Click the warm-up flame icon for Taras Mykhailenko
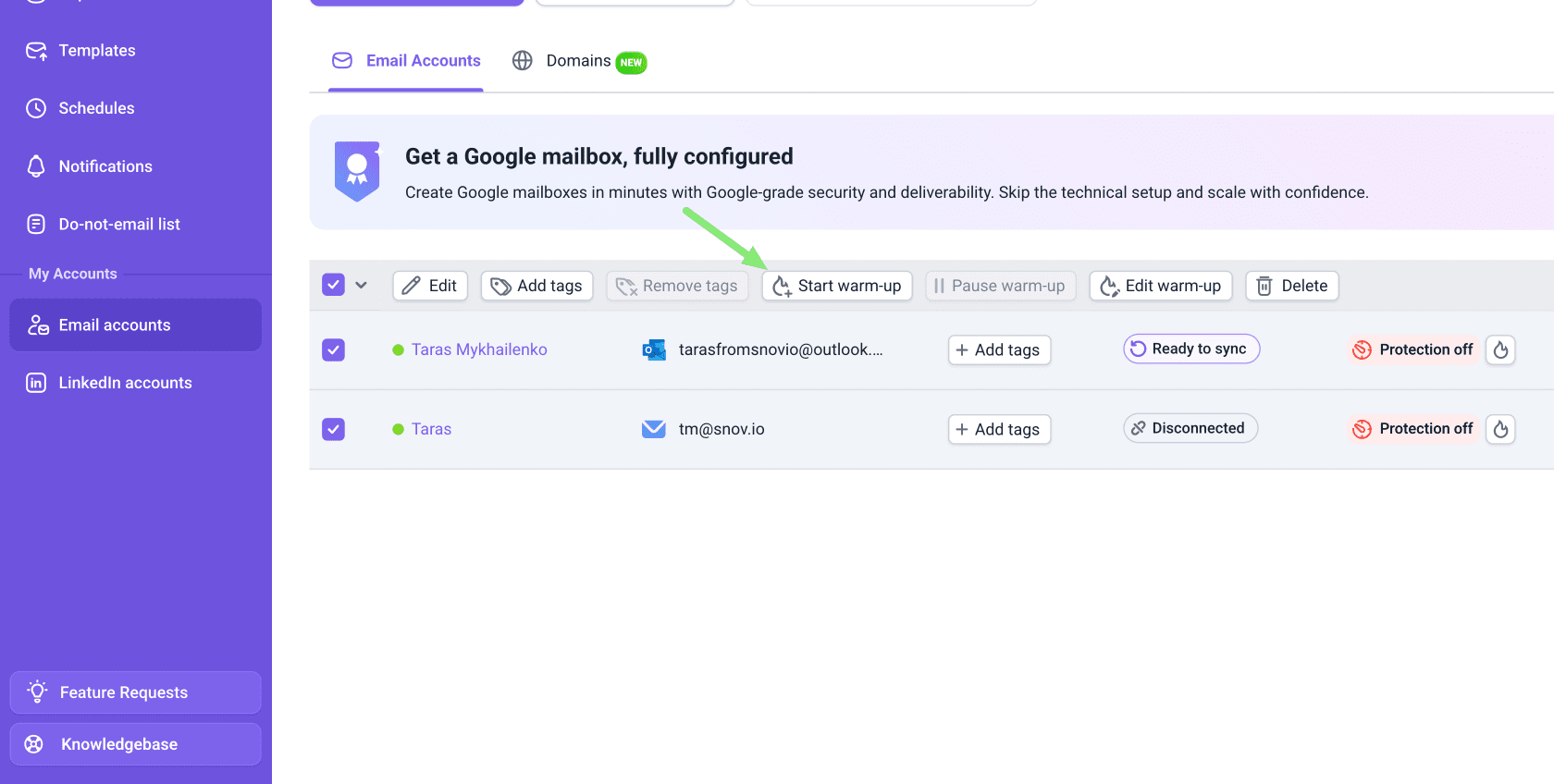This screenshot has height=784, width=1554. [1500, 349]
